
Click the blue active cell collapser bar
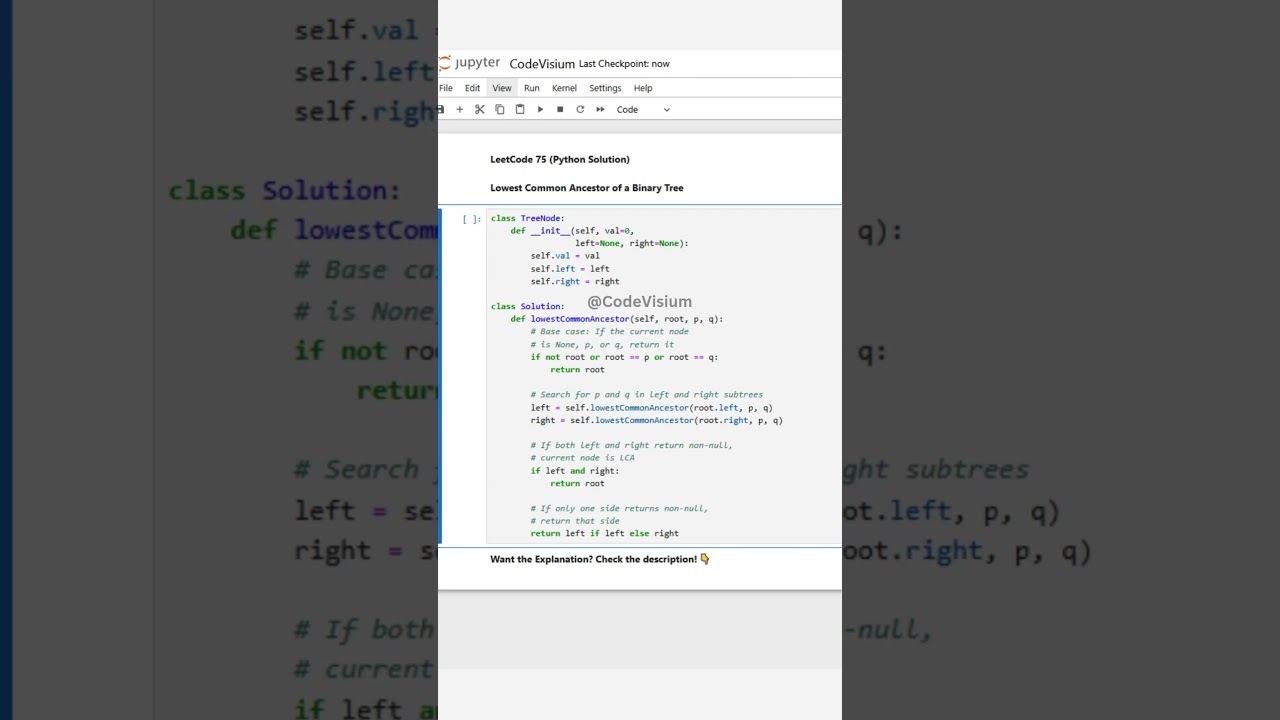[441, 375]
